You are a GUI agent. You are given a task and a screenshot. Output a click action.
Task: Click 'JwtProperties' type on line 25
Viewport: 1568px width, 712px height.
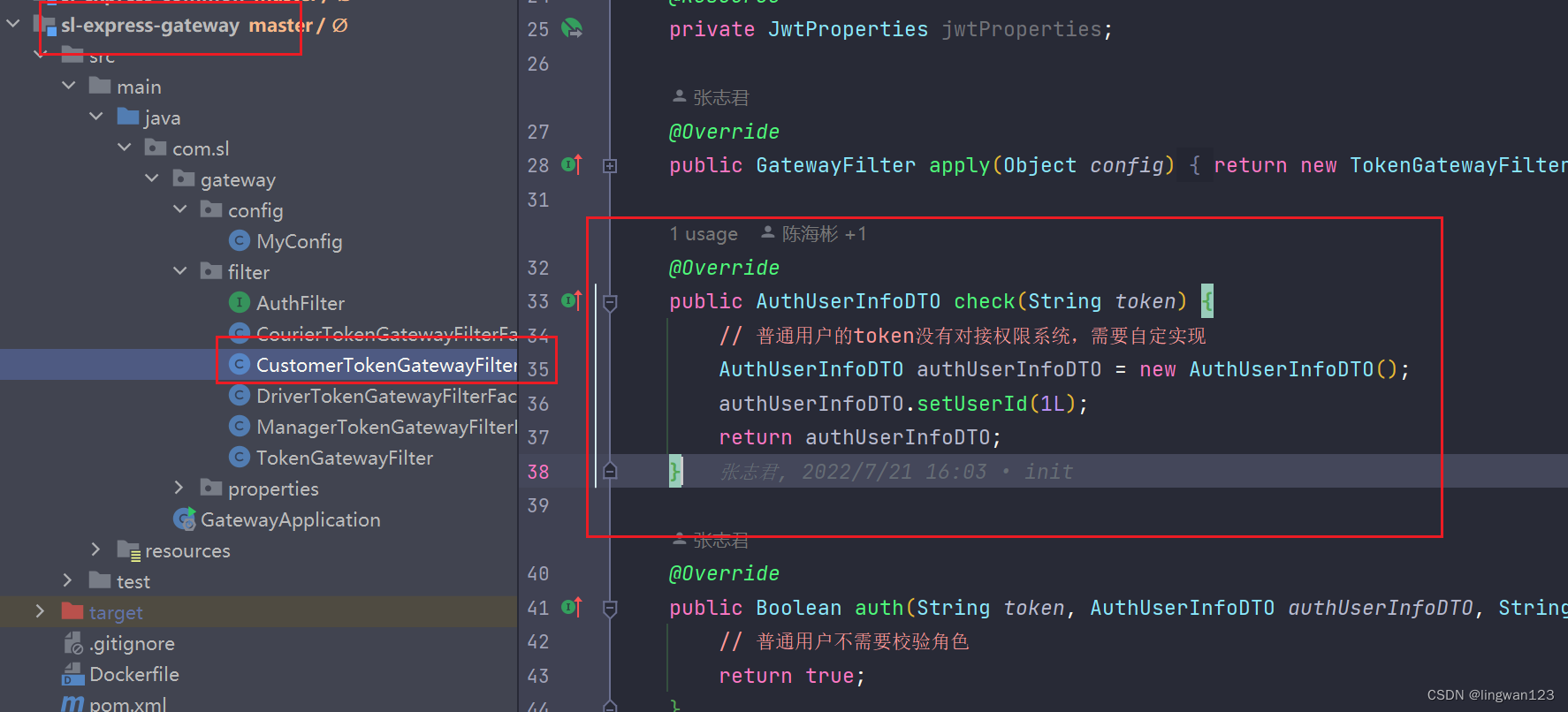tap(848, 29)
